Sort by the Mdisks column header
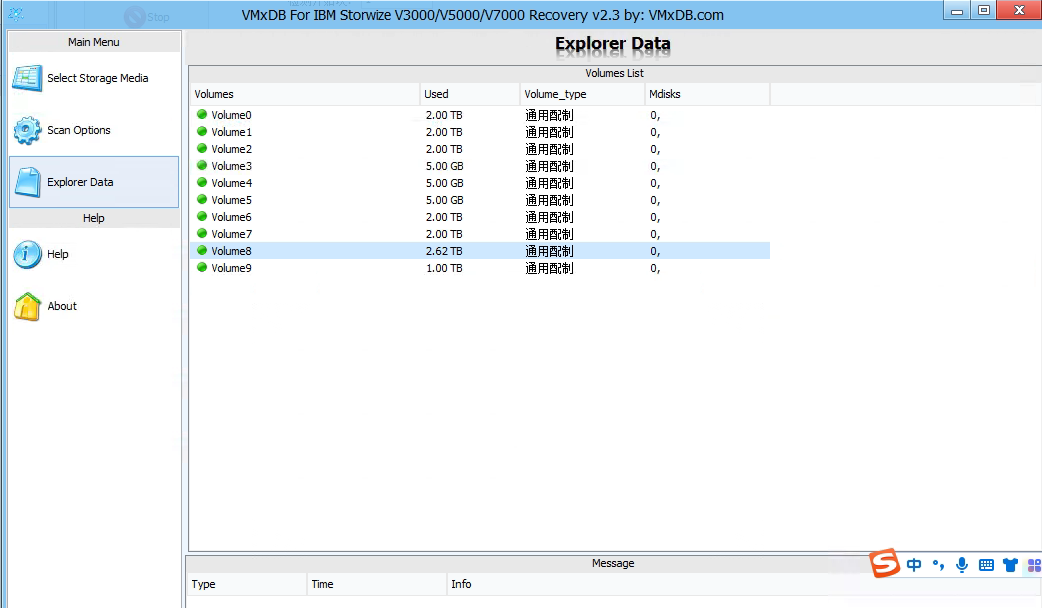Viewport: 1042px width, 608px height. [707, 94]
